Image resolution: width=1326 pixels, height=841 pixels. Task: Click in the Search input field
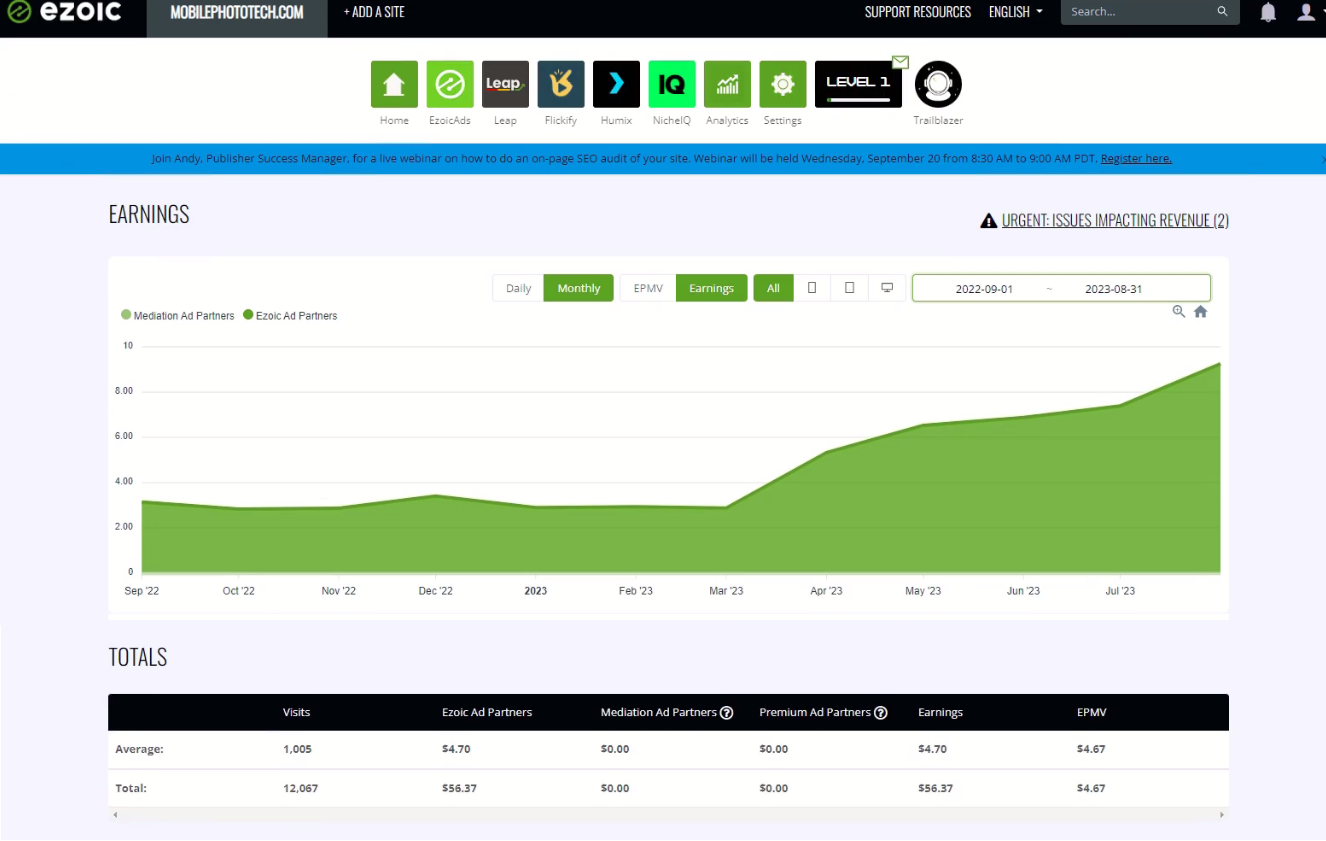(1139, 12)
